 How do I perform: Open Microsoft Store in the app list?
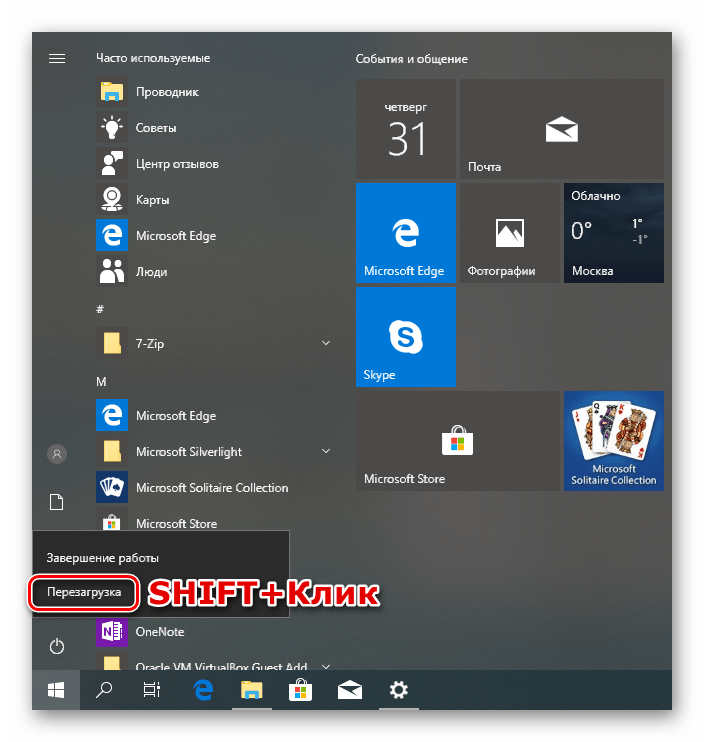point(215,520)
